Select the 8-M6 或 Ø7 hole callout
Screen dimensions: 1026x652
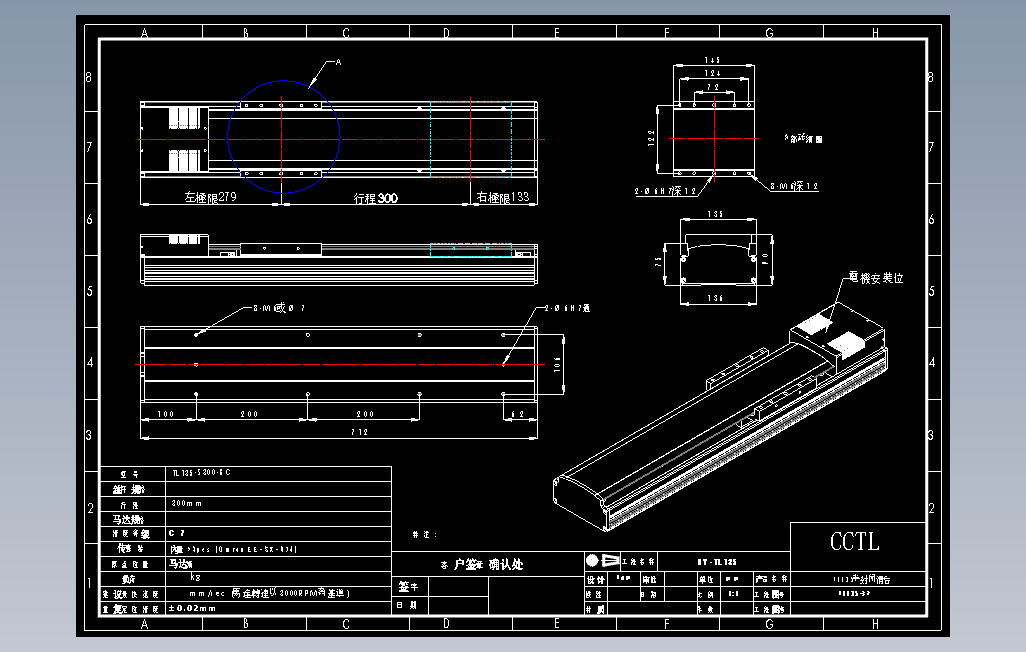[x=279, y=308]
